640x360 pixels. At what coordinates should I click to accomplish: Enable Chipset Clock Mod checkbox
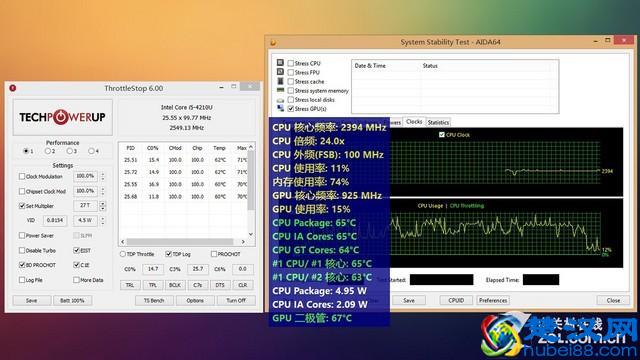22,191
